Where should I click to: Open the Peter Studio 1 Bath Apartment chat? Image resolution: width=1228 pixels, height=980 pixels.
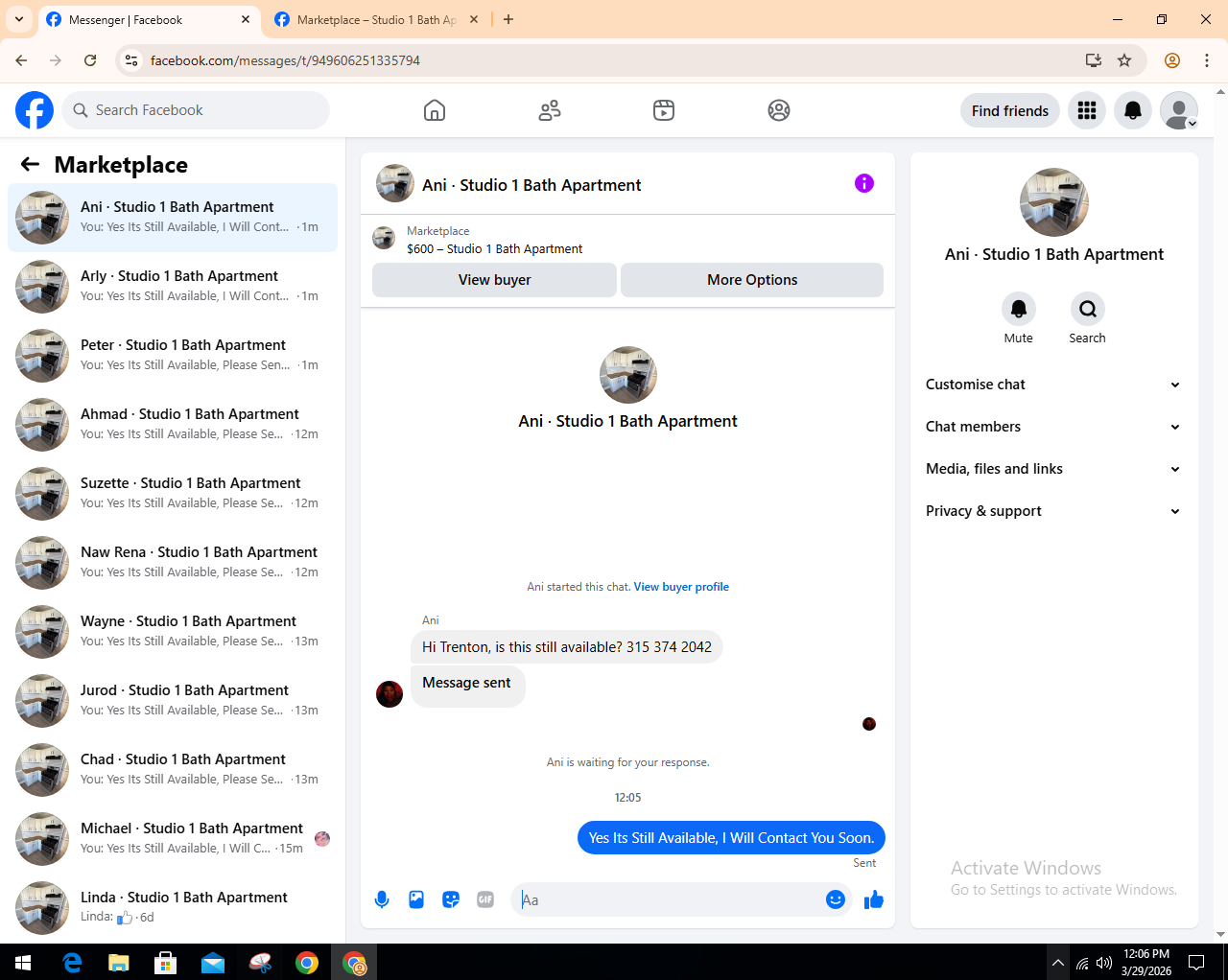(173, 356)
